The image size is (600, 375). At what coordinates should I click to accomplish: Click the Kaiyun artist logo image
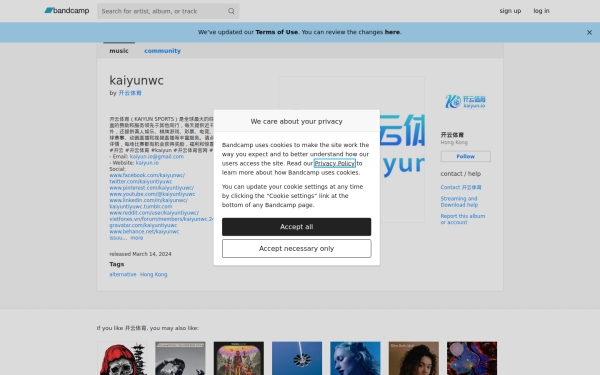click(x=465, y=101)
